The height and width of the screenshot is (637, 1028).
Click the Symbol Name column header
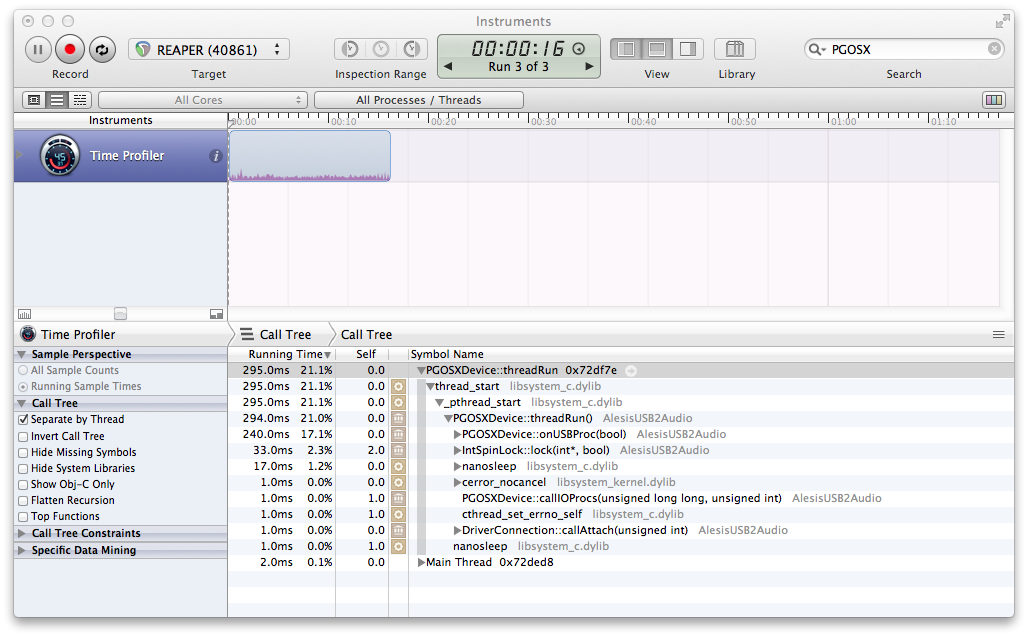[447, 354]
